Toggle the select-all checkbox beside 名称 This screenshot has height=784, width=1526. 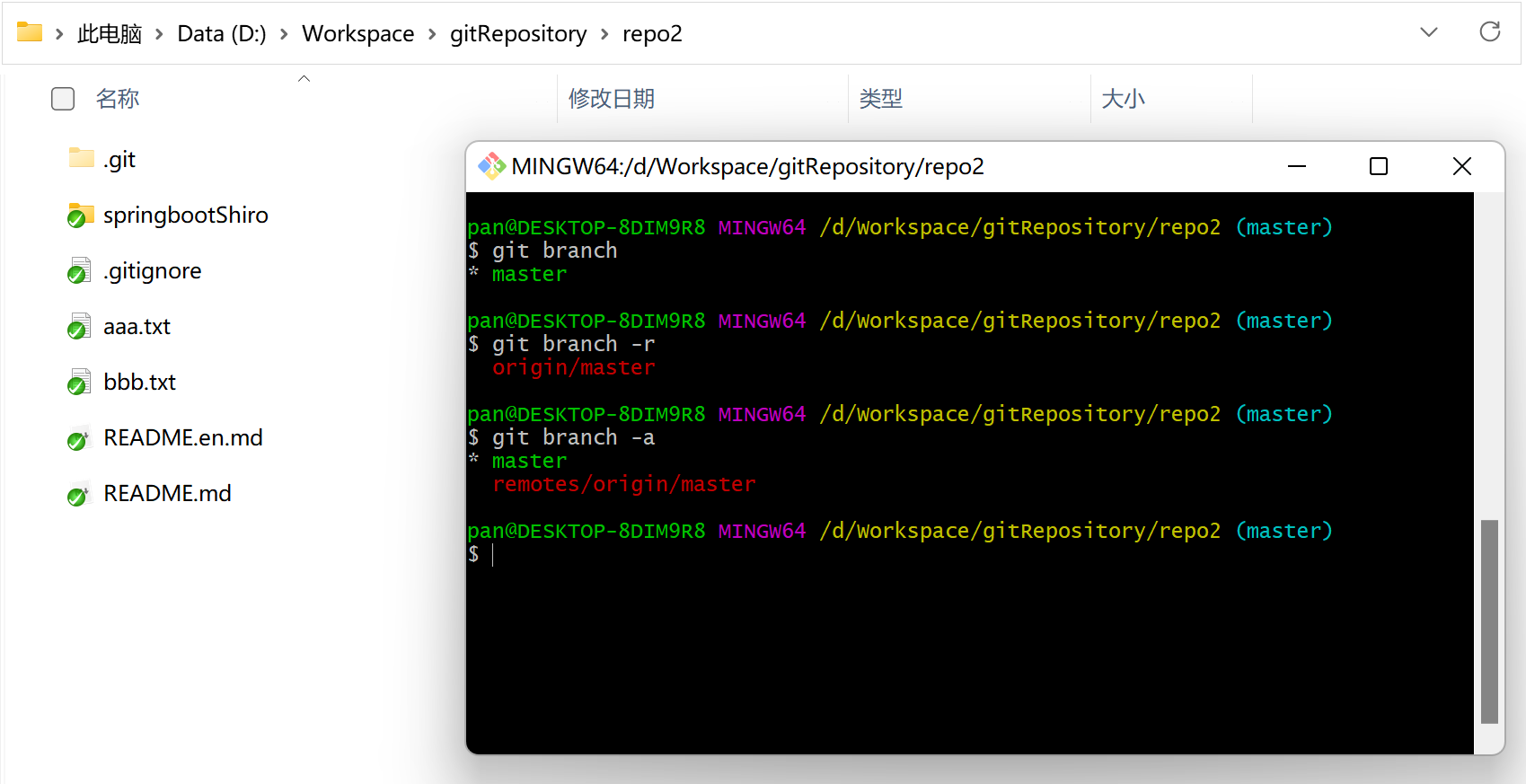pyautogui.click(x=63, y=99)
